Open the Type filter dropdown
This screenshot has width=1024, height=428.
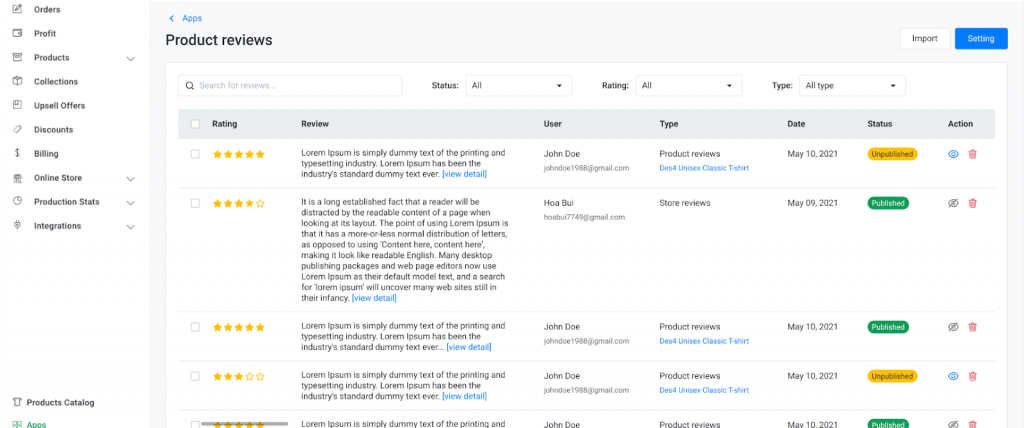pyautogui.click(x=852, y=86)
